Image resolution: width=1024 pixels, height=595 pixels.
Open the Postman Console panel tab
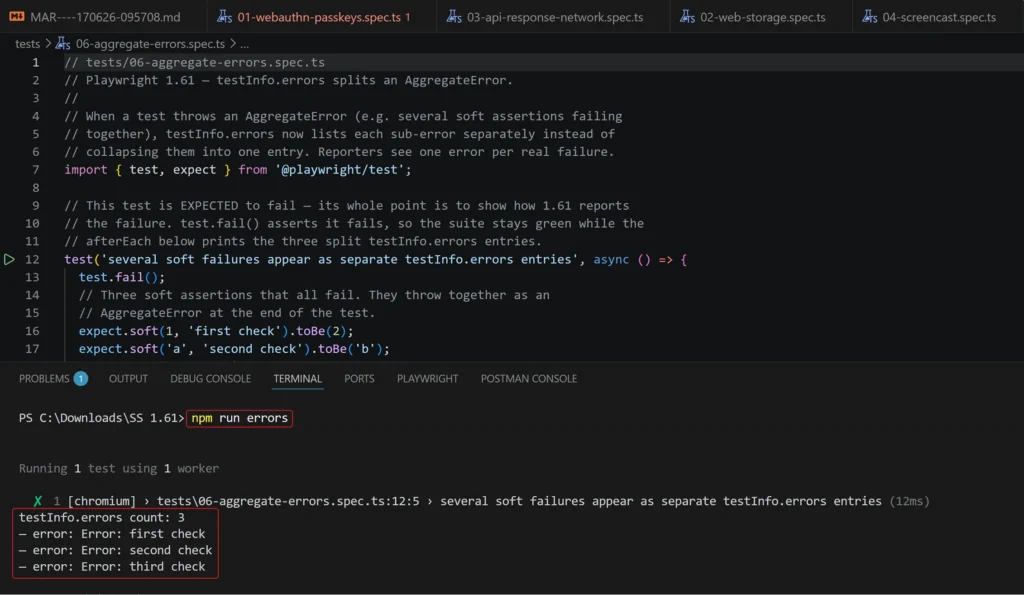[x=529, y=379]
